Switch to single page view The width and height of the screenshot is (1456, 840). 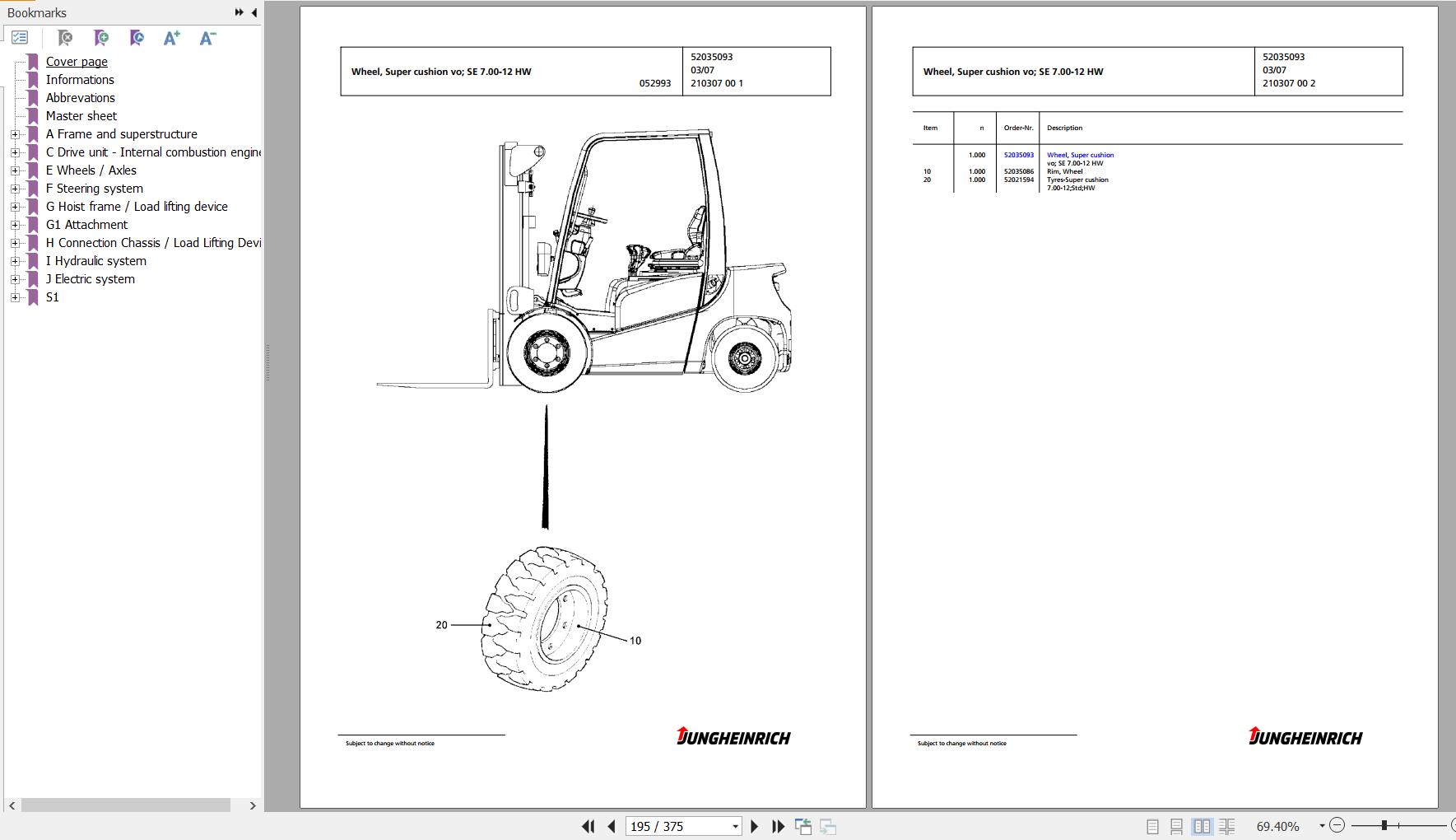1152,826
